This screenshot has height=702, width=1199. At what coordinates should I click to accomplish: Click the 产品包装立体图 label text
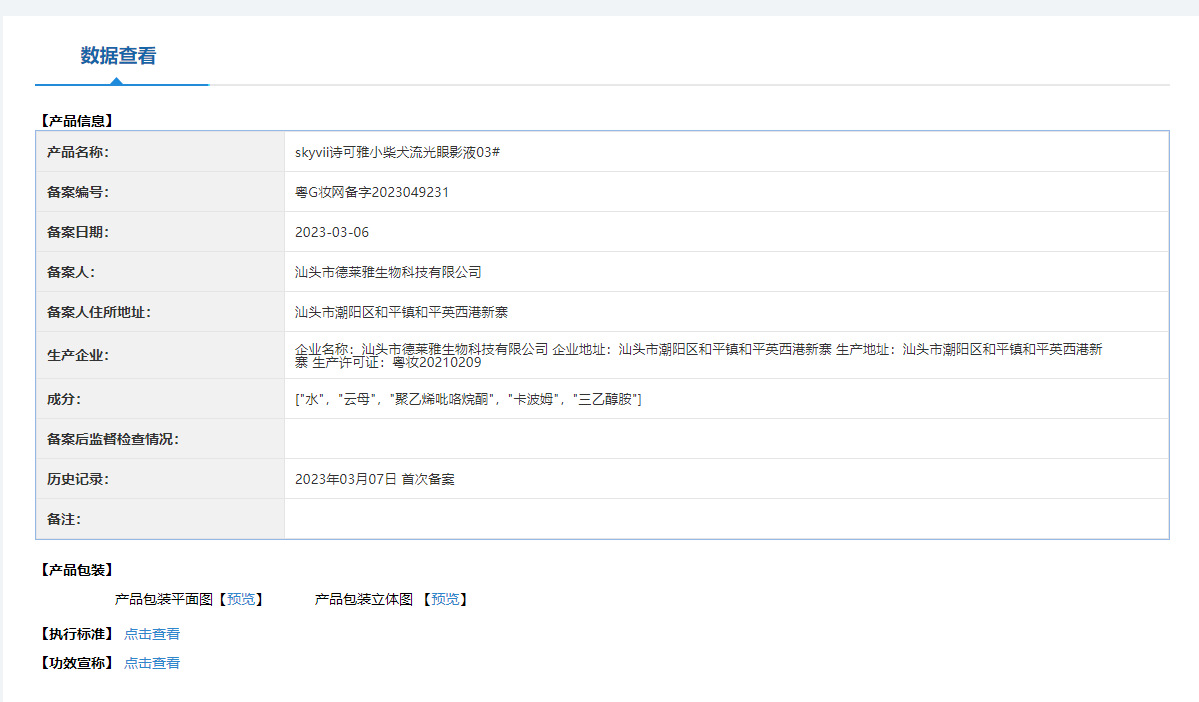(364, 600)
